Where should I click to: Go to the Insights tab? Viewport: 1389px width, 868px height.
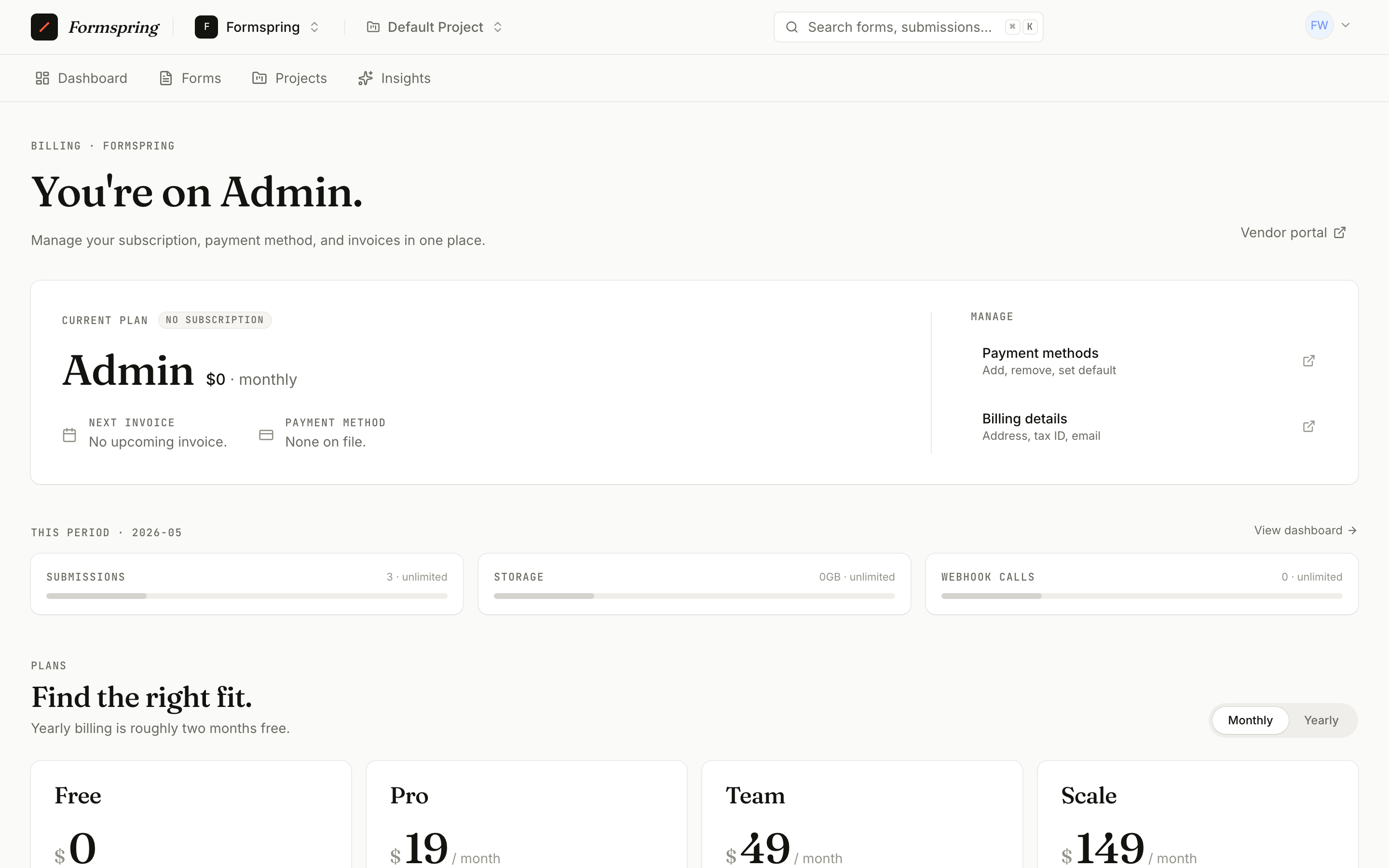pyautogui.click(x=395, y=78)
